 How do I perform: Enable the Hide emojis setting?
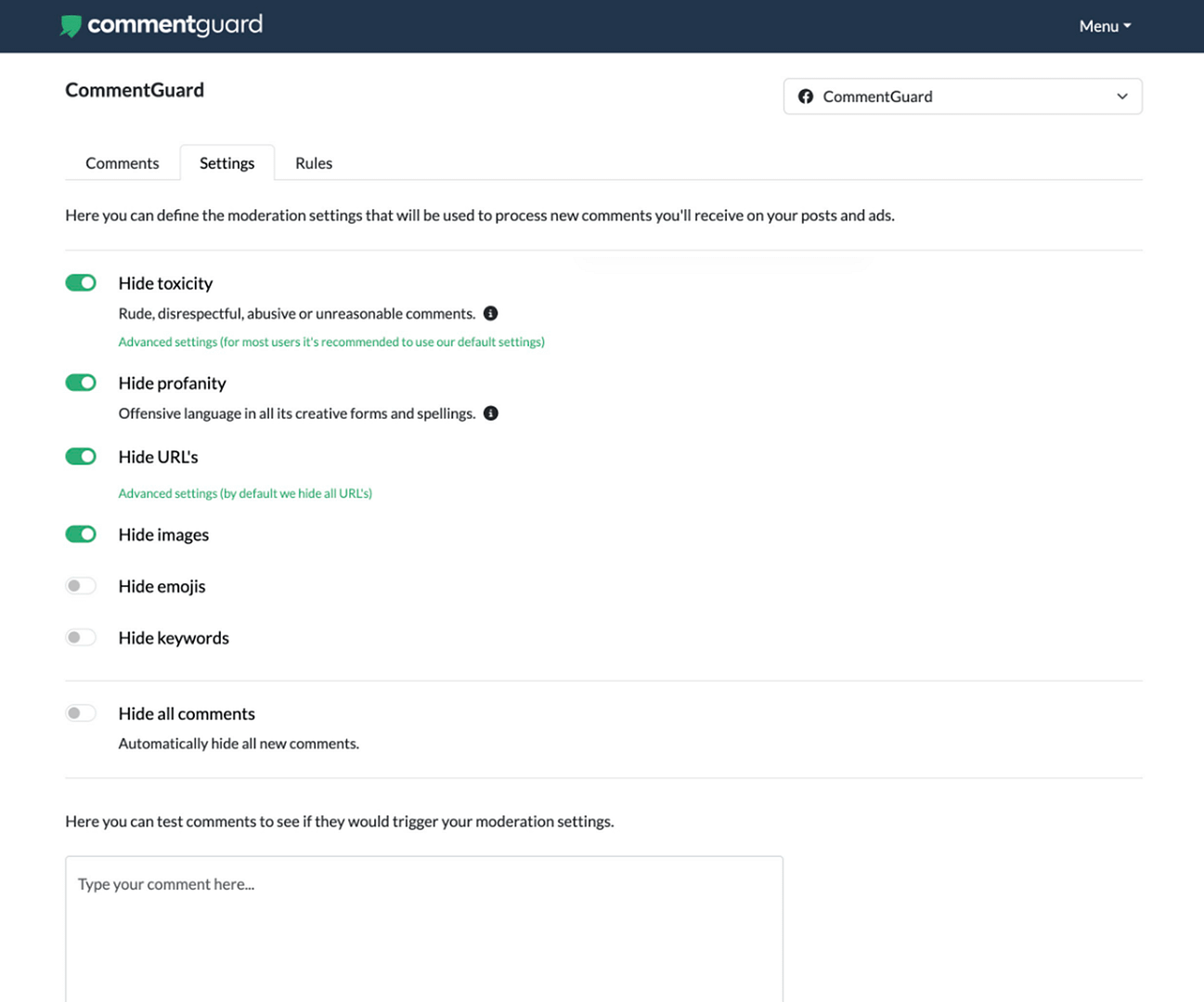coord(81,585)
